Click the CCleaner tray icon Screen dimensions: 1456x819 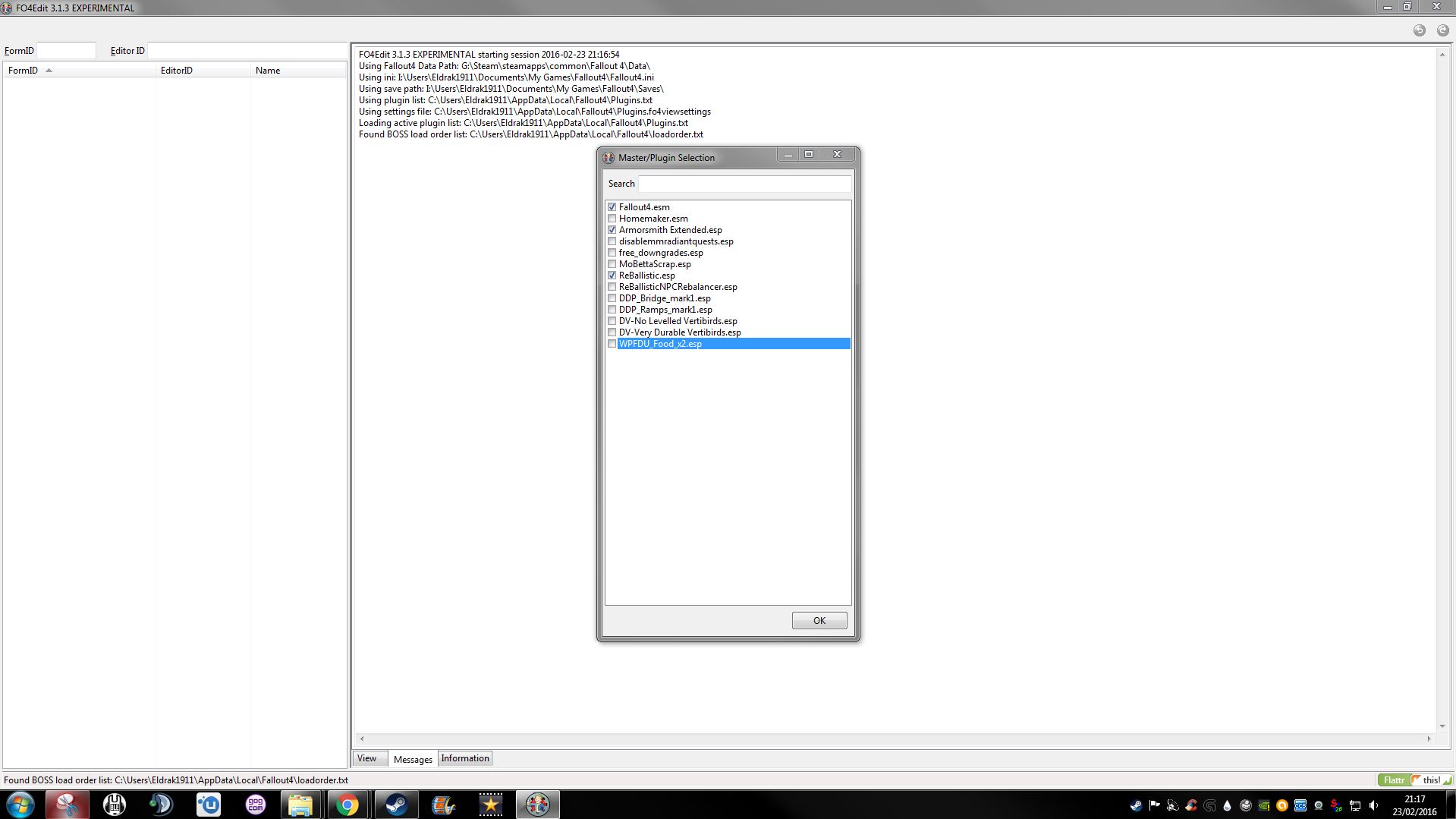click(1191, 805)
